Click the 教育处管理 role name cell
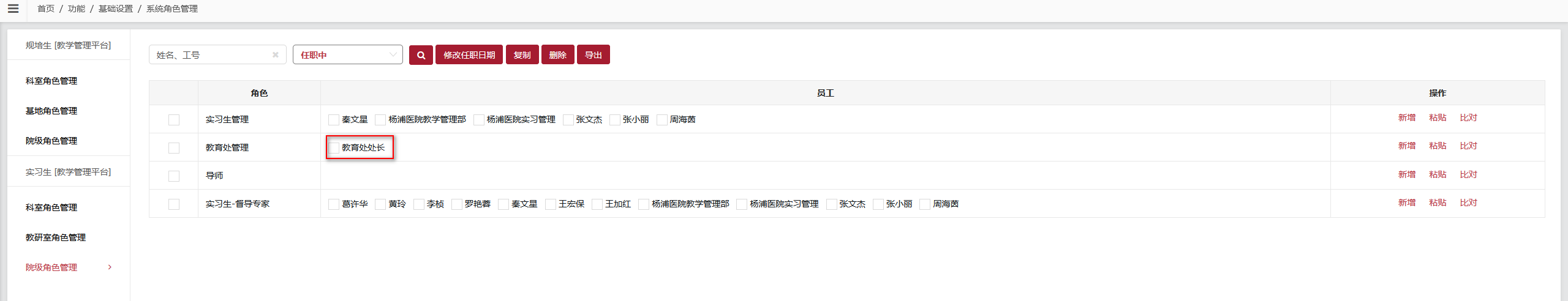The width and height of the screenshot is (1568, 301). [x=259, y=147]
